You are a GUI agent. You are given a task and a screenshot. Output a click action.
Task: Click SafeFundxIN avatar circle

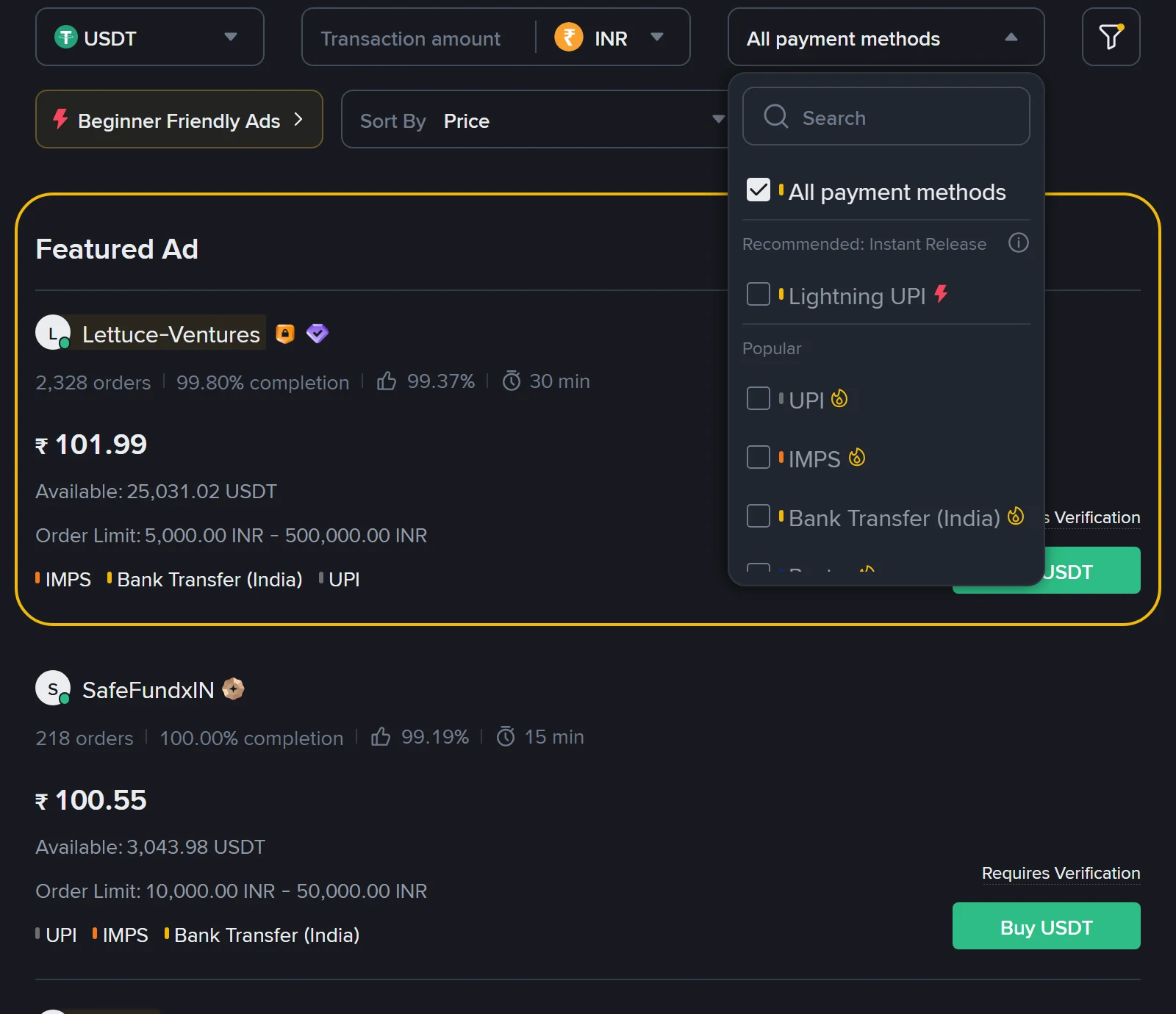point(53,688)
